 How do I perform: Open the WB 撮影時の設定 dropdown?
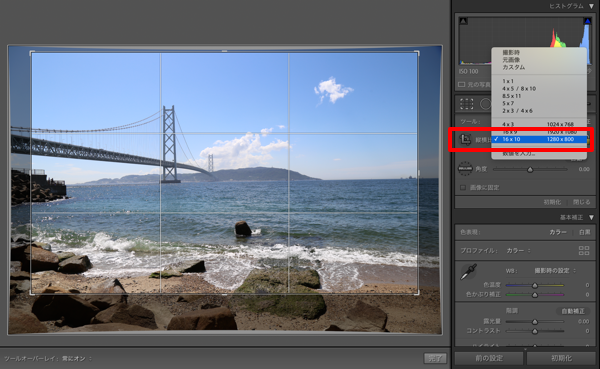point(555,271)
